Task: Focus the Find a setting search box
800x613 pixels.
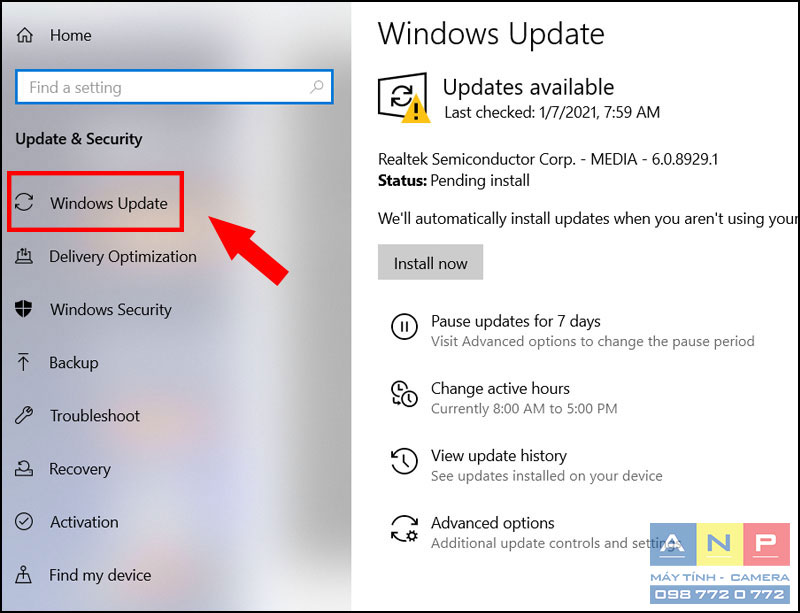Action: [174, 87]
